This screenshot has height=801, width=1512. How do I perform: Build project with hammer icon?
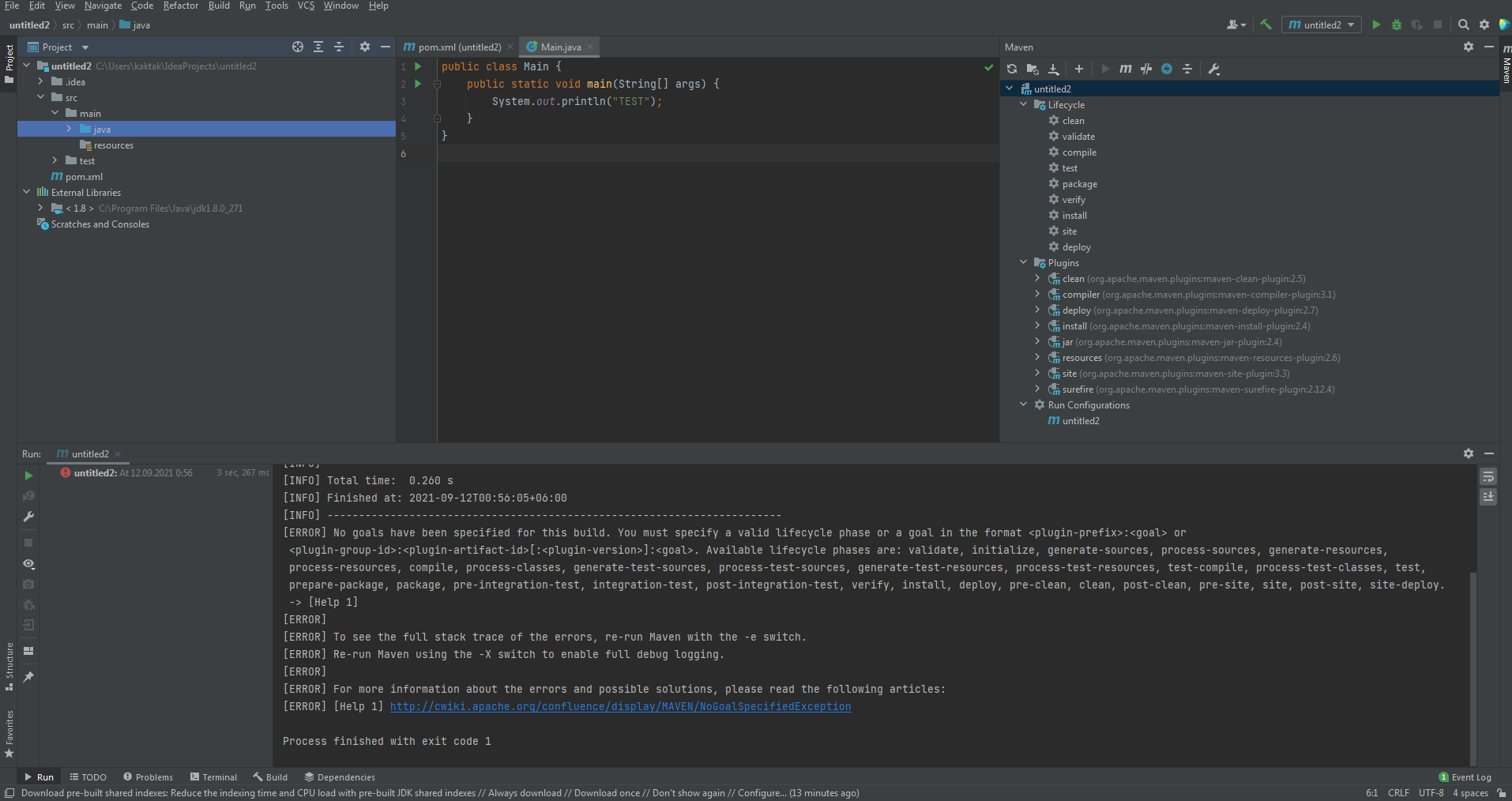[1266, 24]
